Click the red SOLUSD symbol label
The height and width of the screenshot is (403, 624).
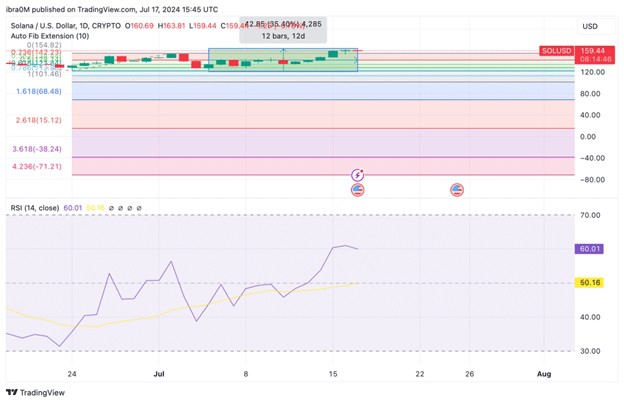[x=557, y=51]
